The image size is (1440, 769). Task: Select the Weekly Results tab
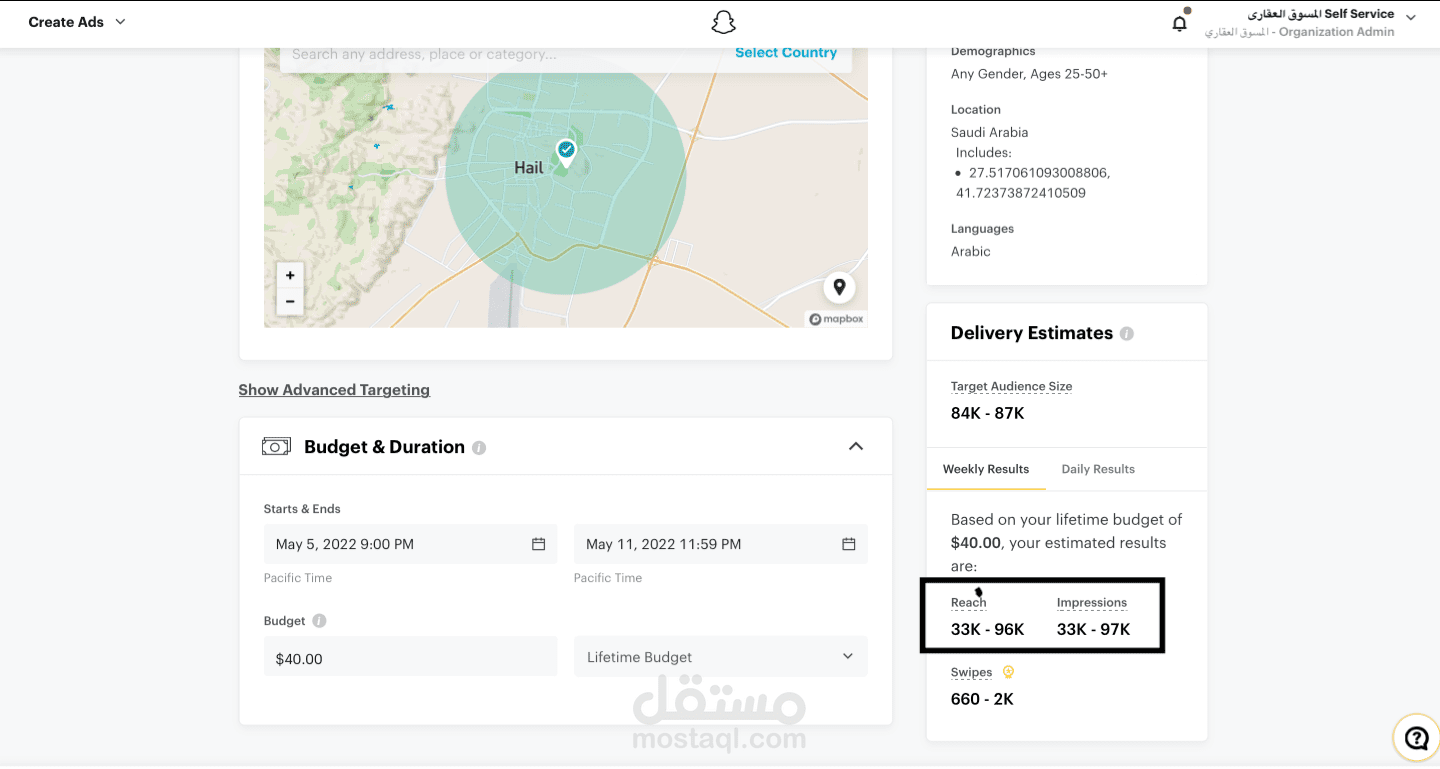pos(985,469)
